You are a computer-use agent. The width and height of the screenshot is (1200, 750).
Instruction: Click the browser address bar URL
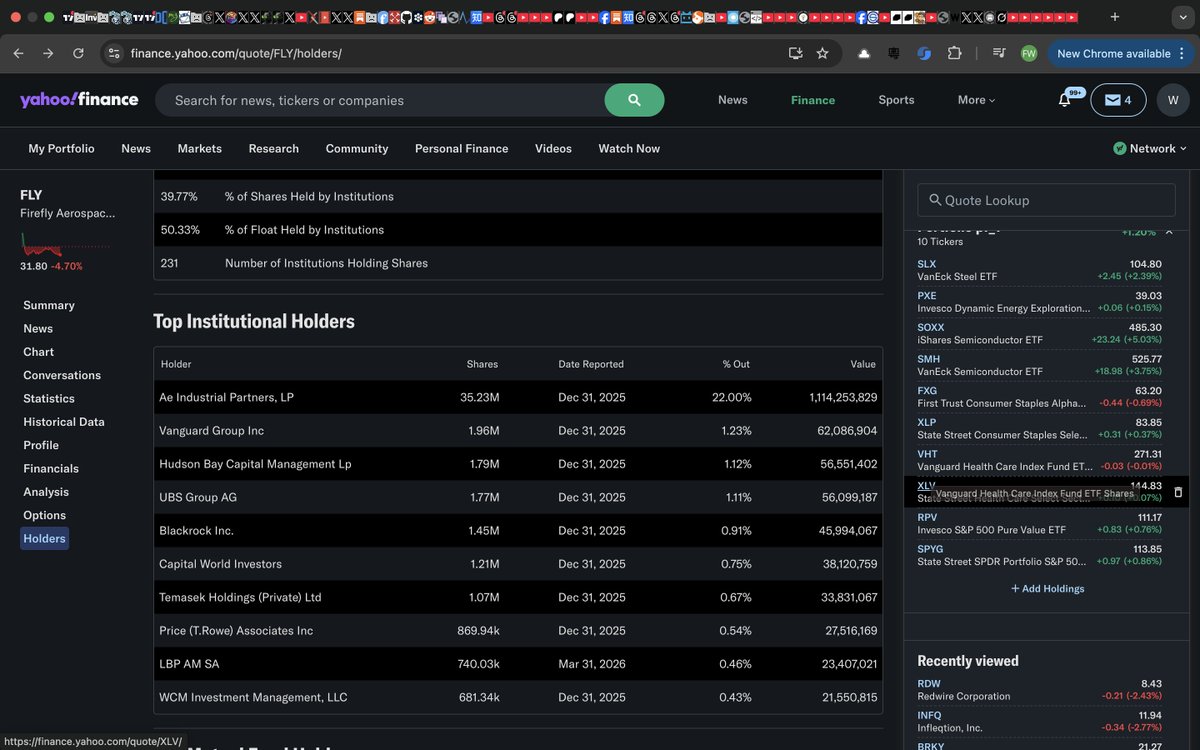(x=236, y=53)
